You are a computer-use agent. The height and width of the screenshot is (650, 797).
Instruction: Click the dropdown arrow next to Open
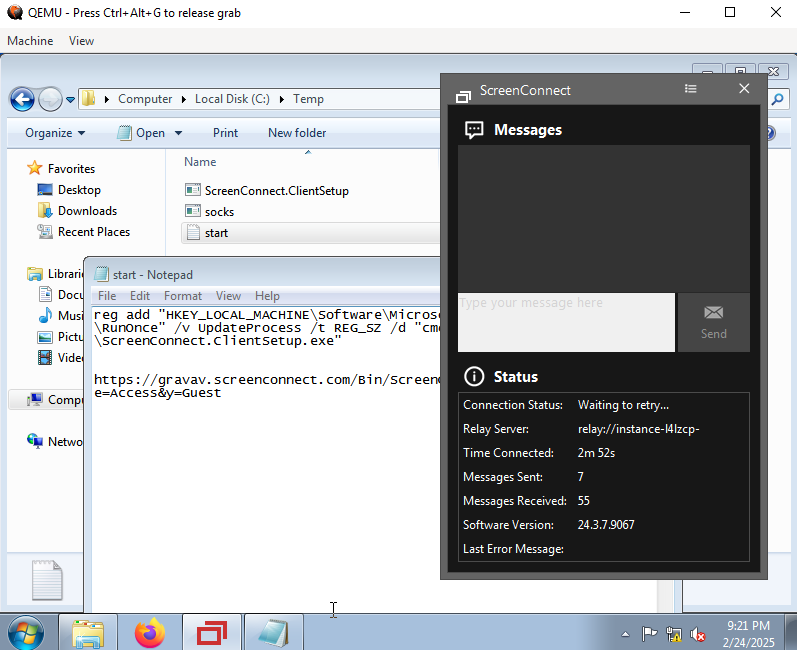click(x=179, y=133)
